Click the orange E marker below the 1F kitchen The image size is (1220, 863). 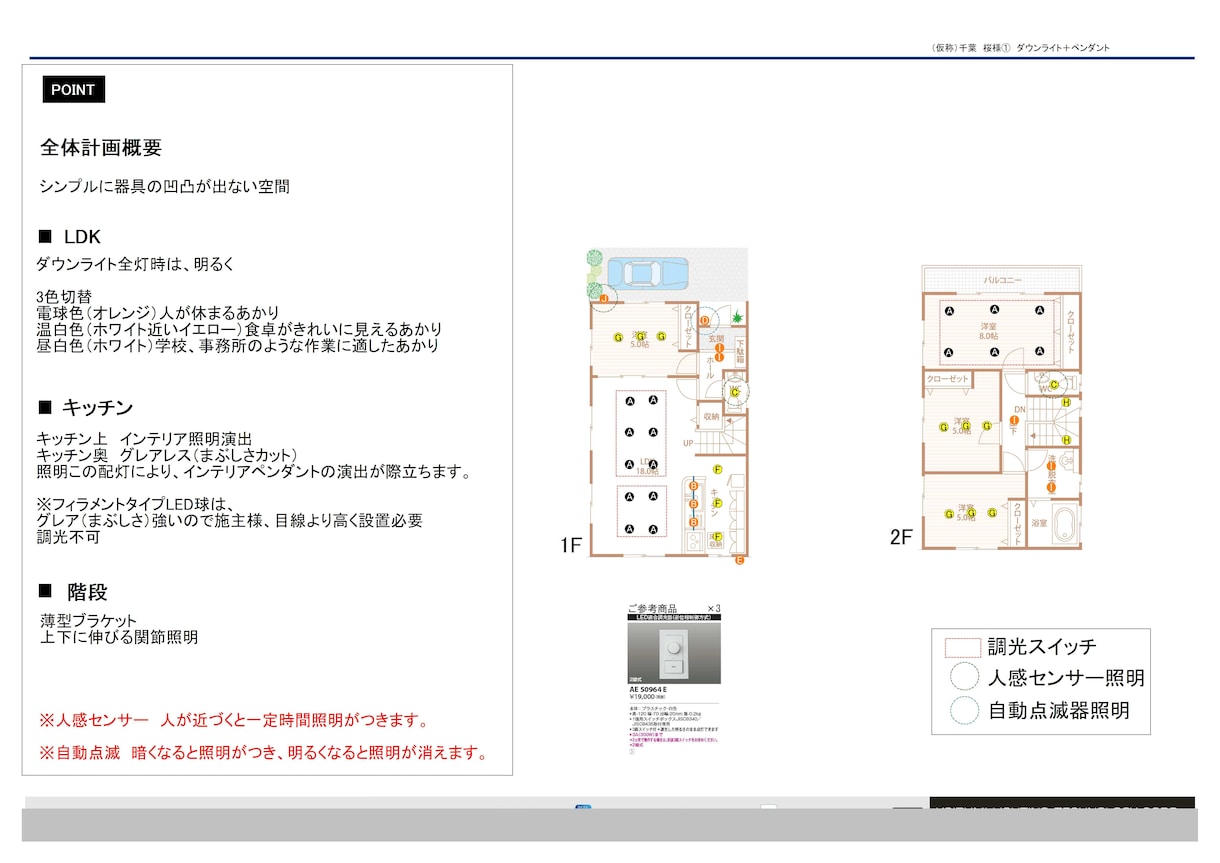tap(739, 561)
